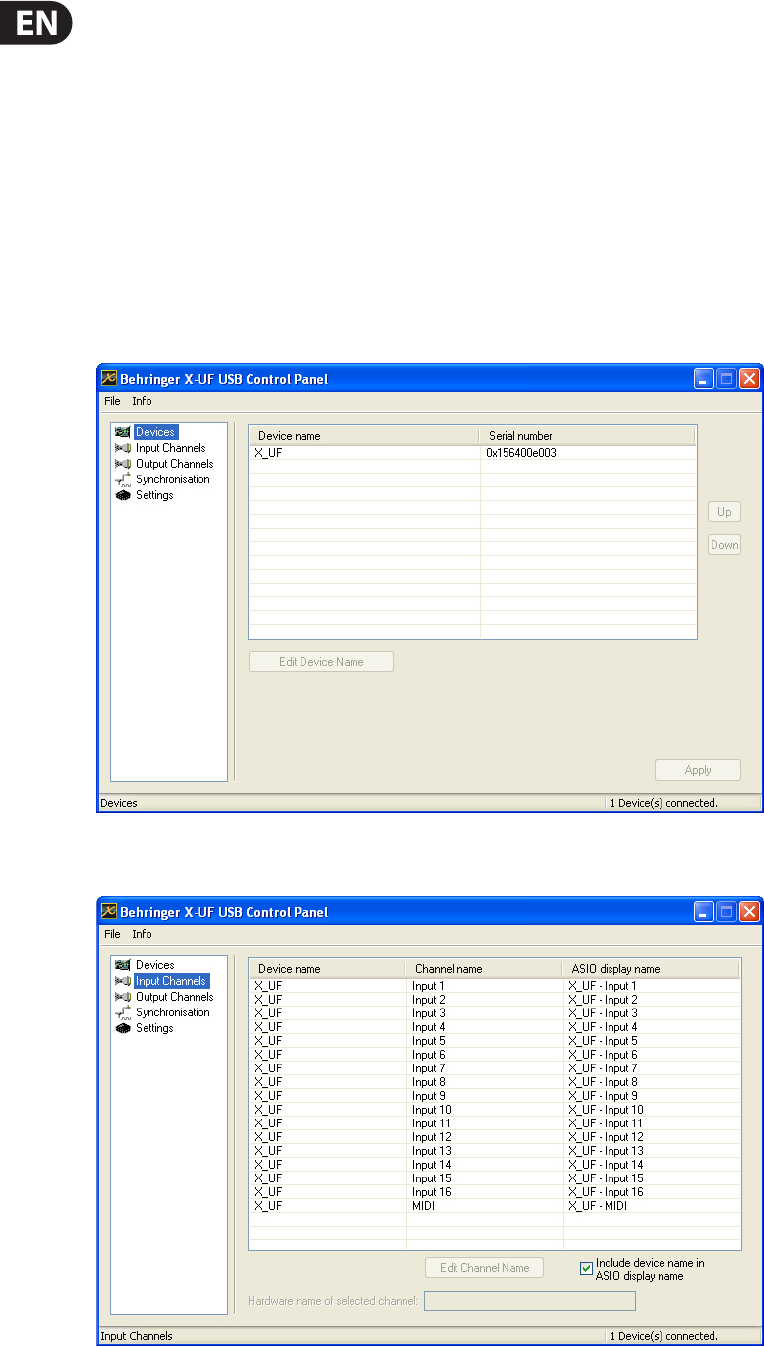
Task: Minimize the Input Channels control panel window
Action: (x=705, y=912)
